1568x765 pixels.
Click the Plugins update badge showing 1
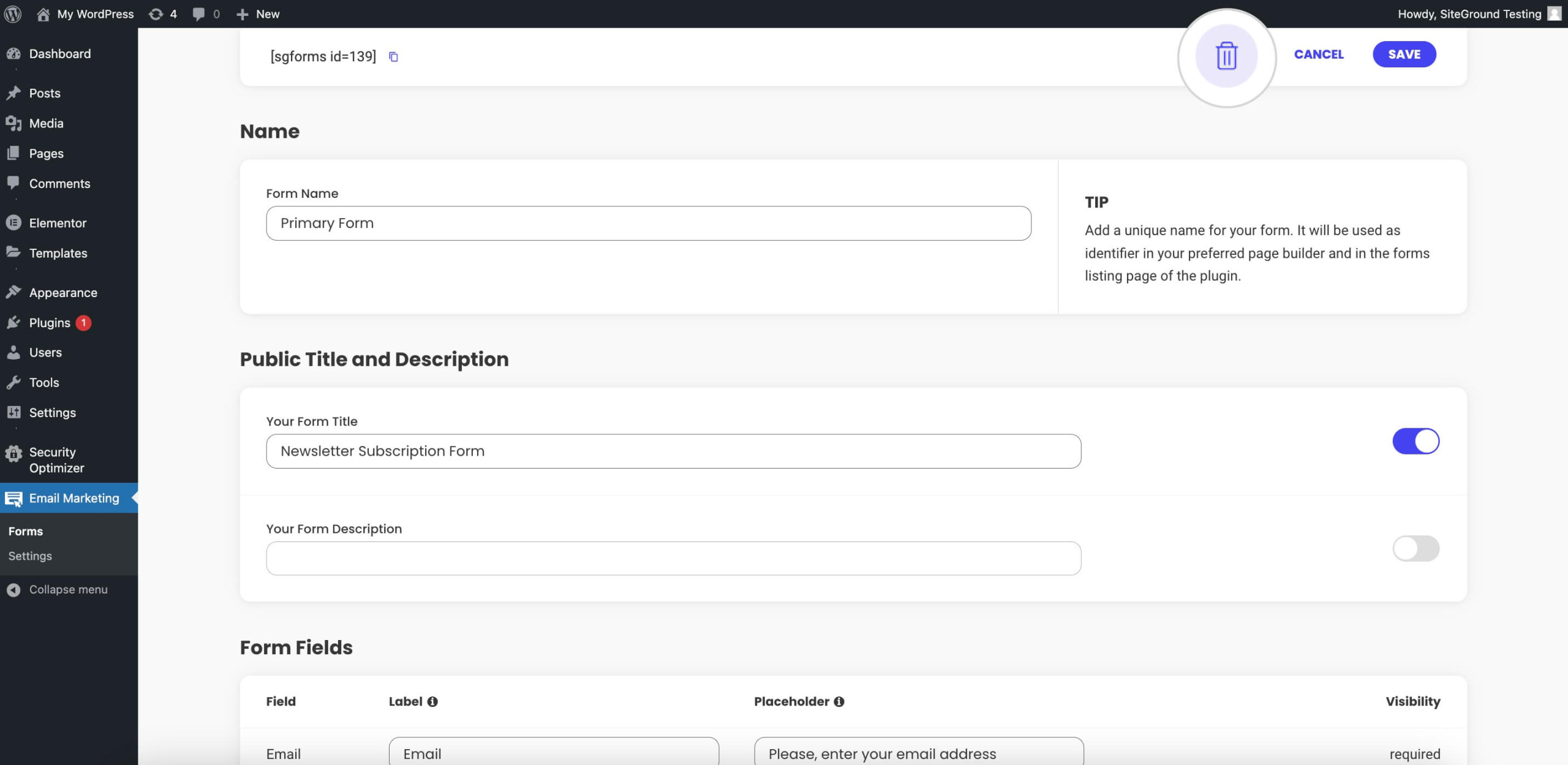pos(83,322)
